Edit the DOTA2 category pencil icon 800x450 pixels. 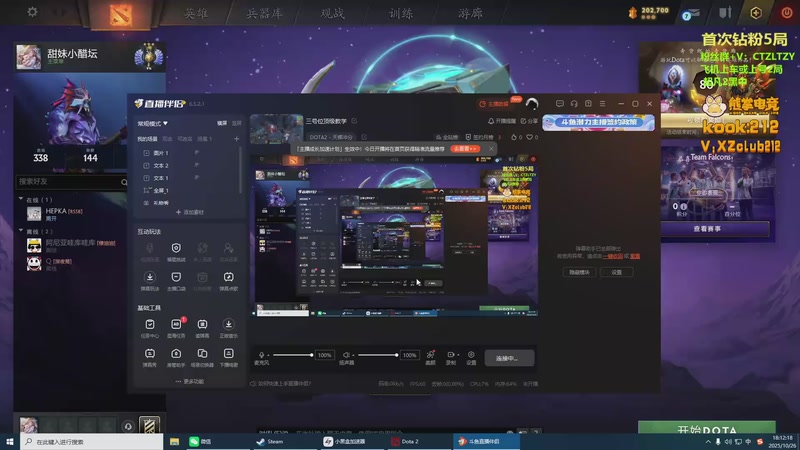coord(364,137)
